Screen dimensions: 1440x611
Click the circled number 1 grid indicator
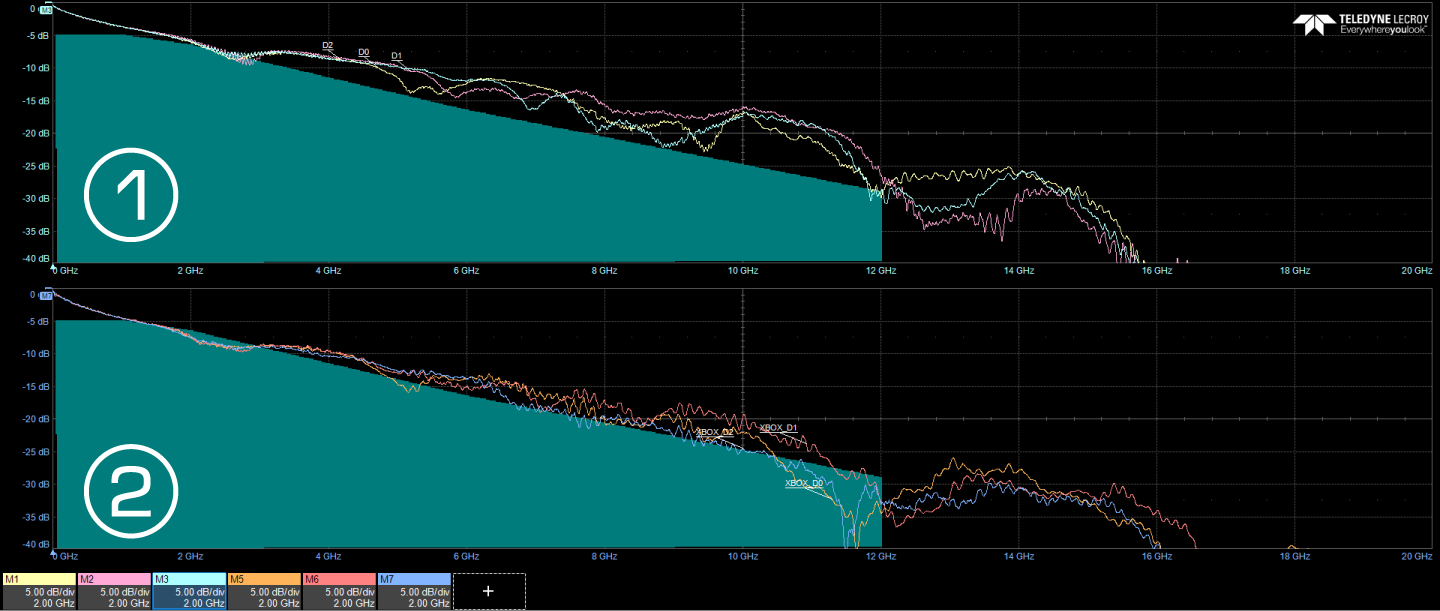(x=130, y=196)
